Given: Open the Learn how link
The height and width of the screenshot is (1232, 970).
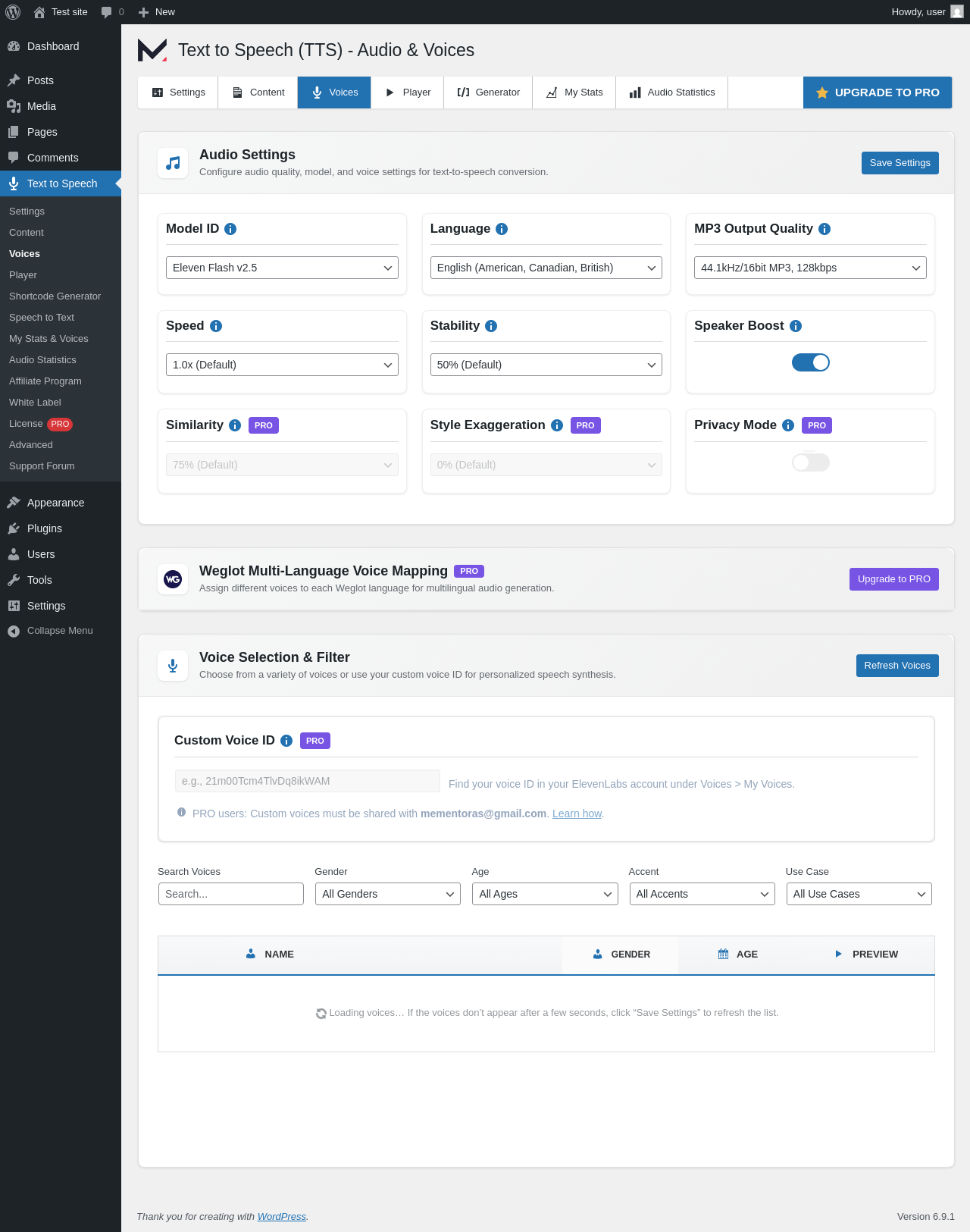Looking at the screenshot, I should click(x=577, y=813).
